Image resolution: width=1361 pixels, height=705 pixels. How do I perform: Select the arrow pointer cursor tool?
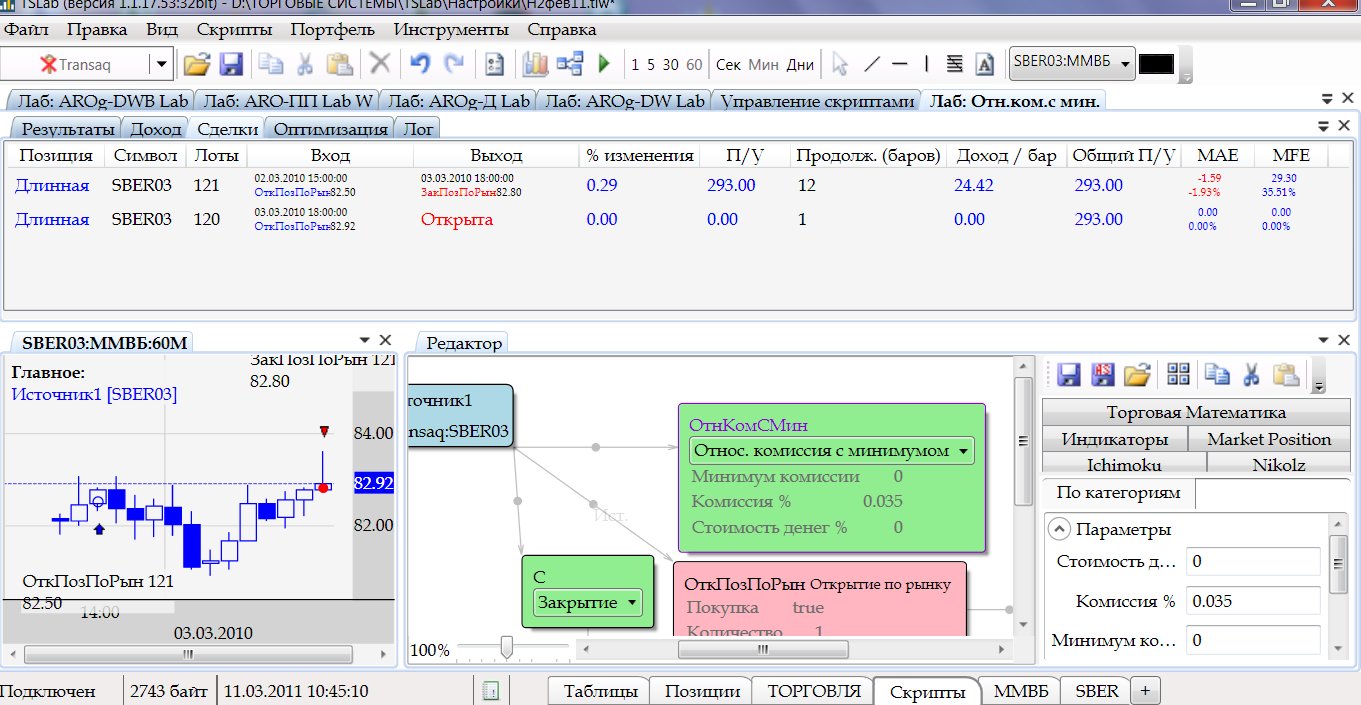tap(840, 64)
